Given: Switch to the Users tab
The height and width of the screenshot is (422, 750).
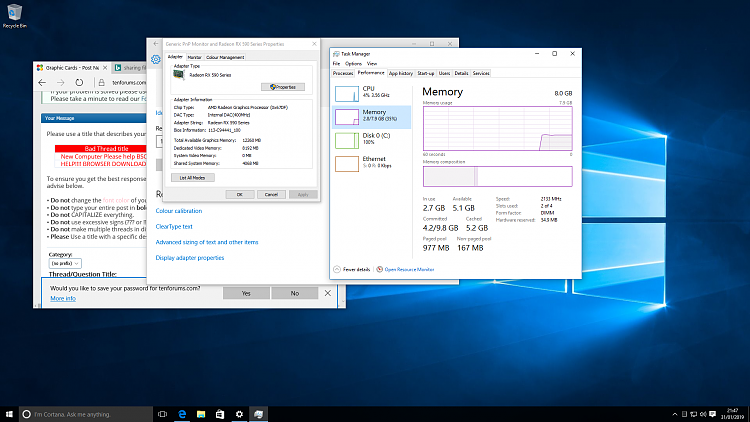Looking at the screenshot, I should pos(444,74).
